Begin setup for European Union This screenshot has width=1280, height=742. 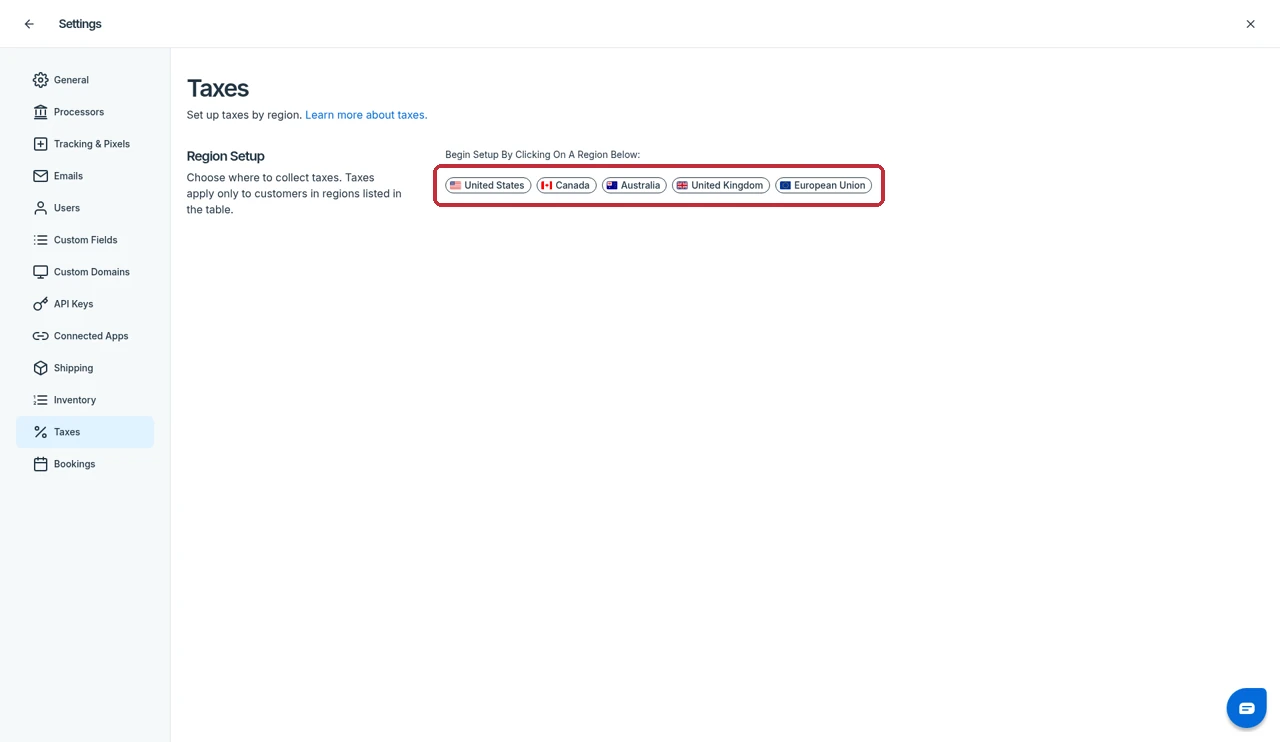point(823,185)
